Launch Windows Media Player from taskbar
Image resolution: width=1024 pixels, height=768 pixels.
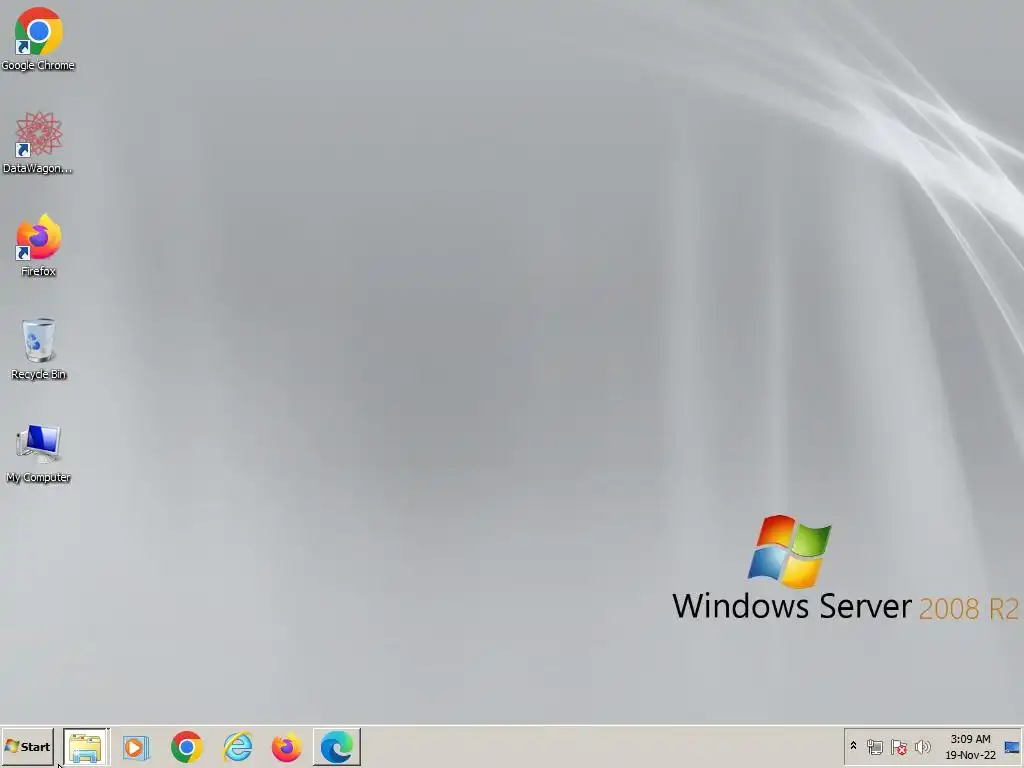pyautogui.click(x=136, y=746)
